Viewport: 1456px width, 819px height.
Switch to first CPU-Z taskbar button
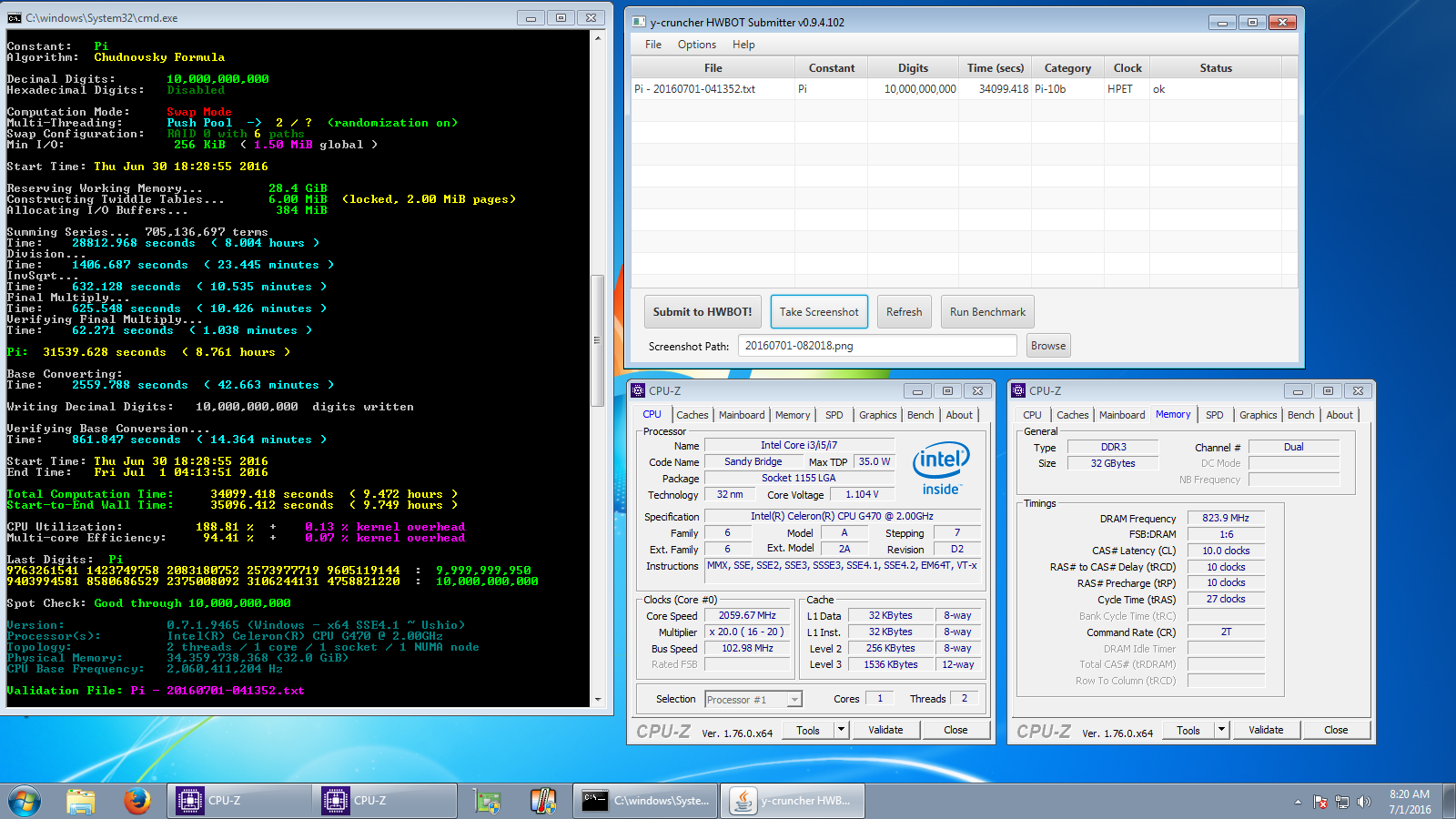click(x=238, y=801)
